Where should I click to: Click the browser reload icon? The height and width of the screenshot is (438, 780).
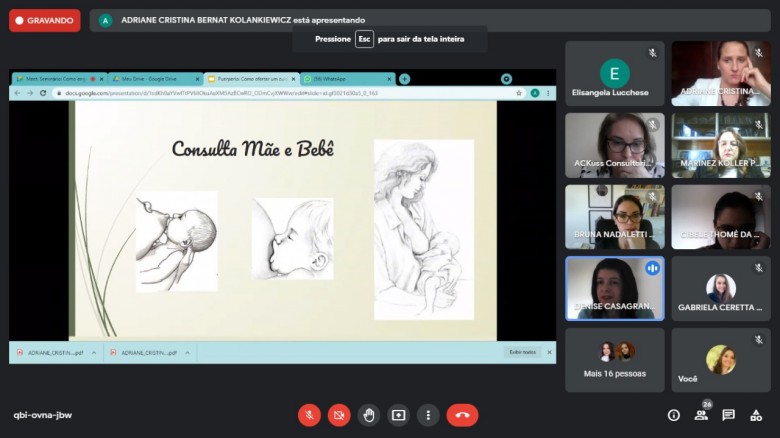pyautogui.click(x=43, y=93)
